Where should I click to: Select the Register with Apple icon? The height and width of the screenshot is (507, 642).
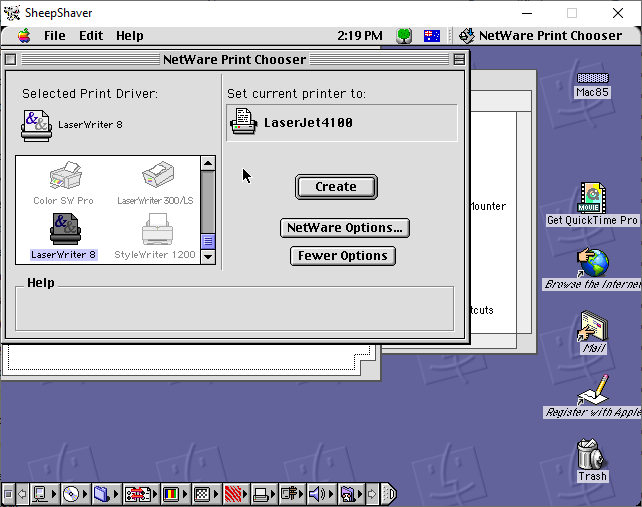click(x=592, y=396)
